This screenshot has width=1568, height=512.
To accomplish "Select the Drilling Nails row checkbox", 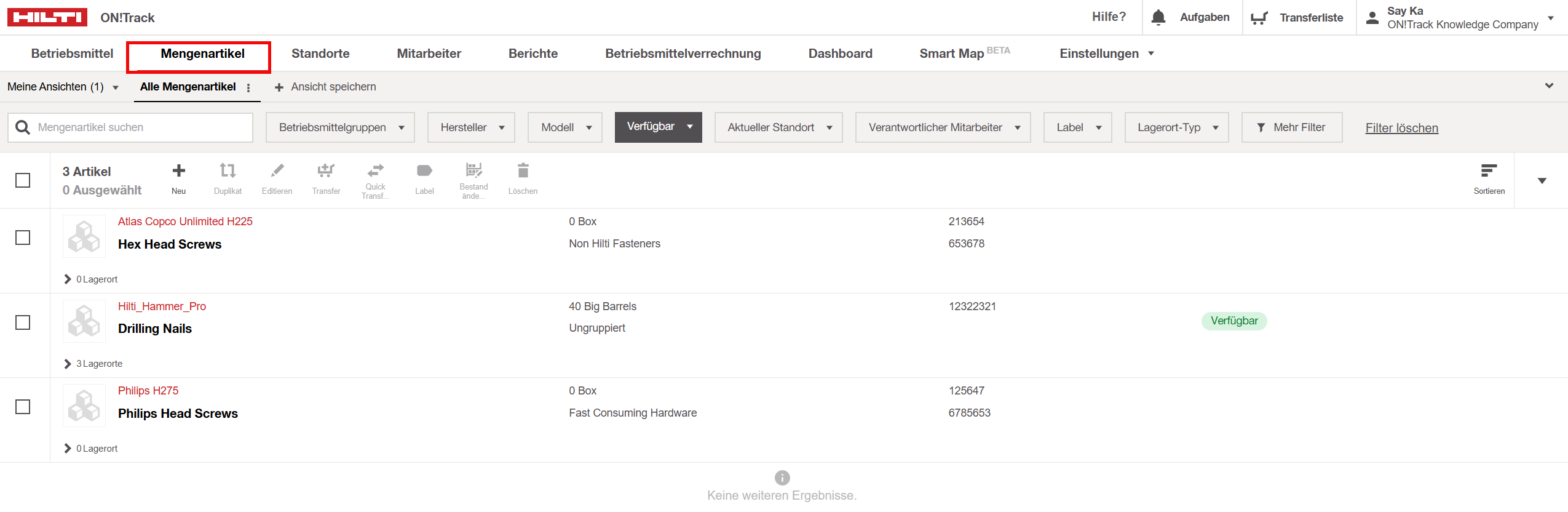I will click(x=23, y=322).
